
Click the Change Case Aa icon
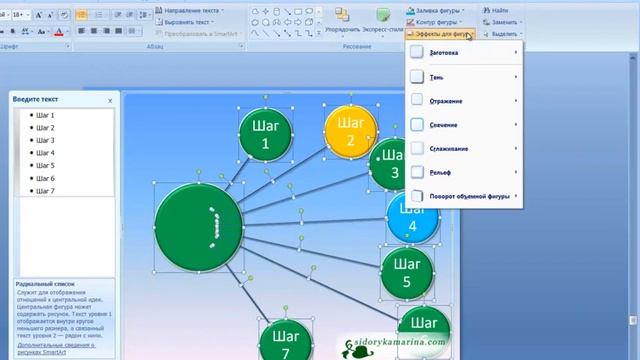tap(41, 31)
